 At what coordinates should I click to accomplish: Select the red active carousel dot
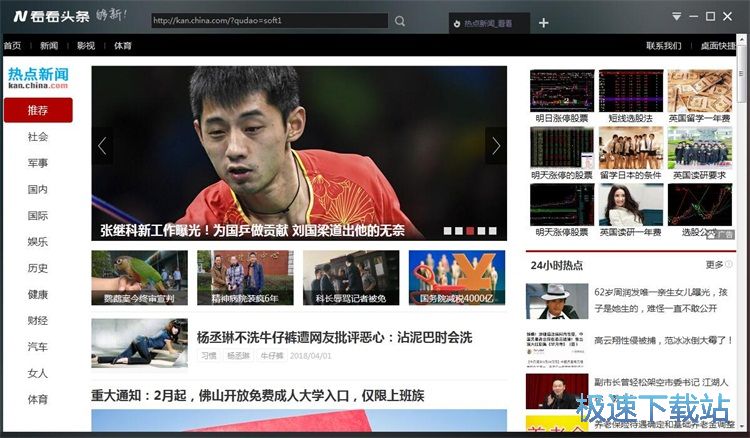click(470, 231)
